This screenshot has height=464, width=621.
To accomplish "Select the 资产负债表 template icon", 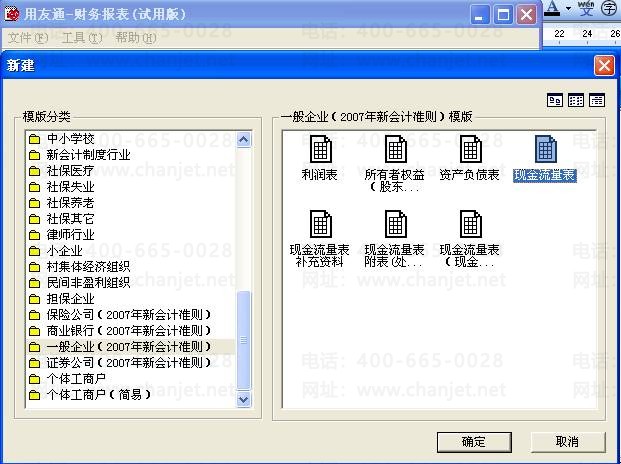I will point(470,149).
